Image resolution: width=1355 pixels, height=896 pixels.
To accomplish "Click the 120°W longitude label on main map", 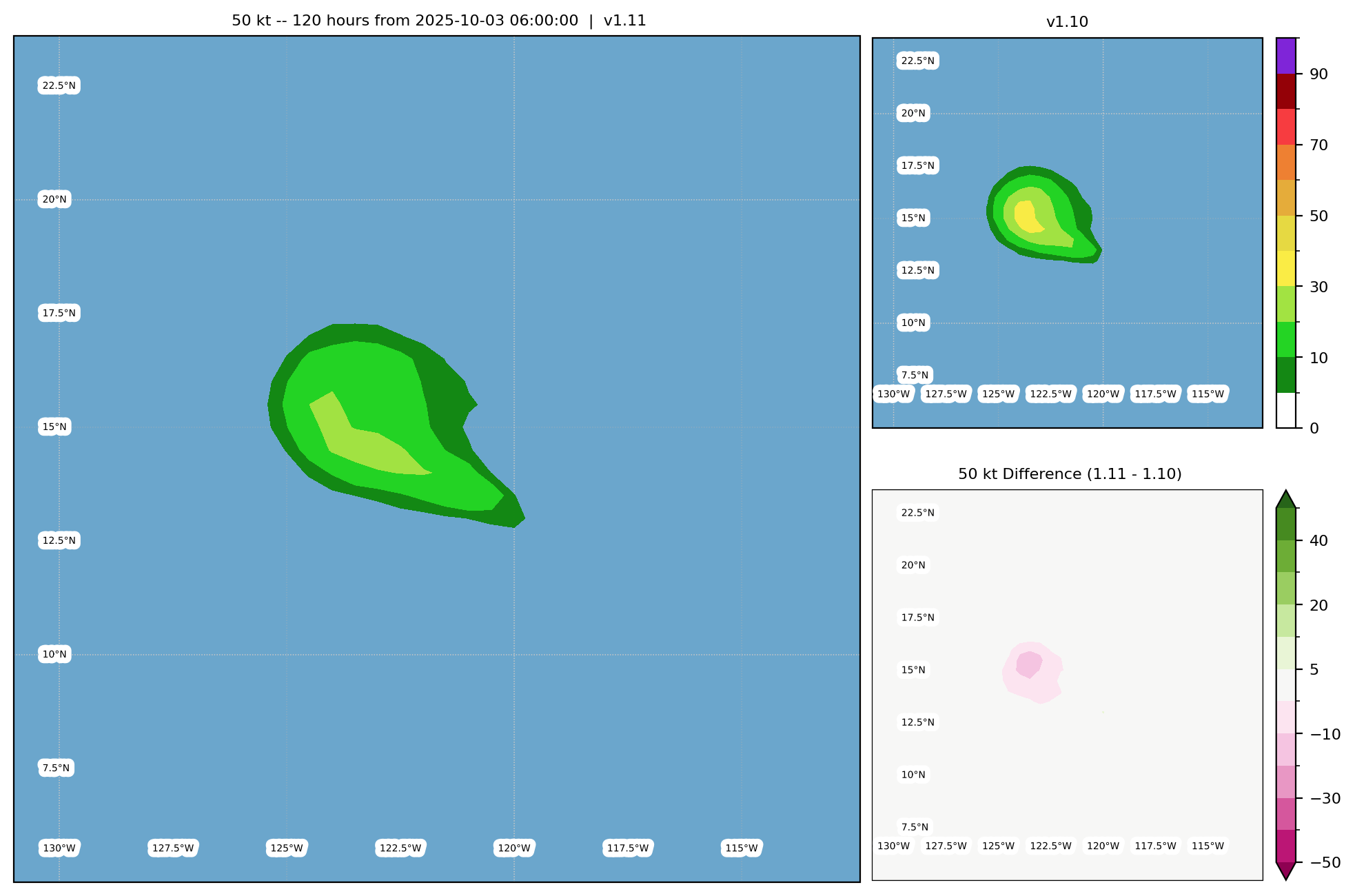I will click(514, 848).
